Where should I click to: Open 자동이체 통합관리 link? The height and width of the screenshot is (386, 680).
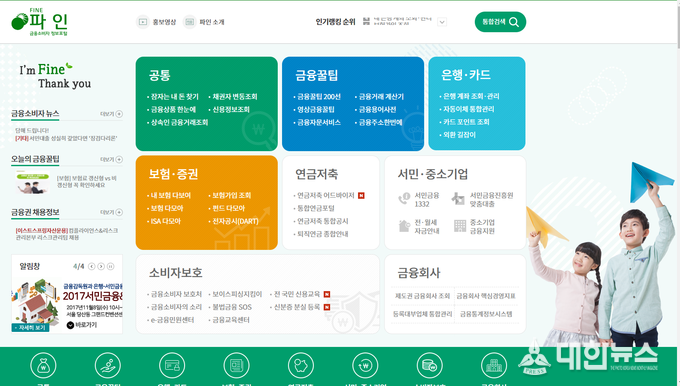click(x=468, y=109)
